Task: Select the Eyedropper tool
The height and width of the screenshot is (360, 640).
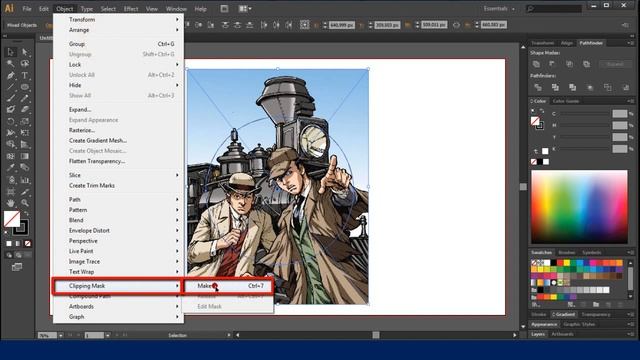Action: 11,168
